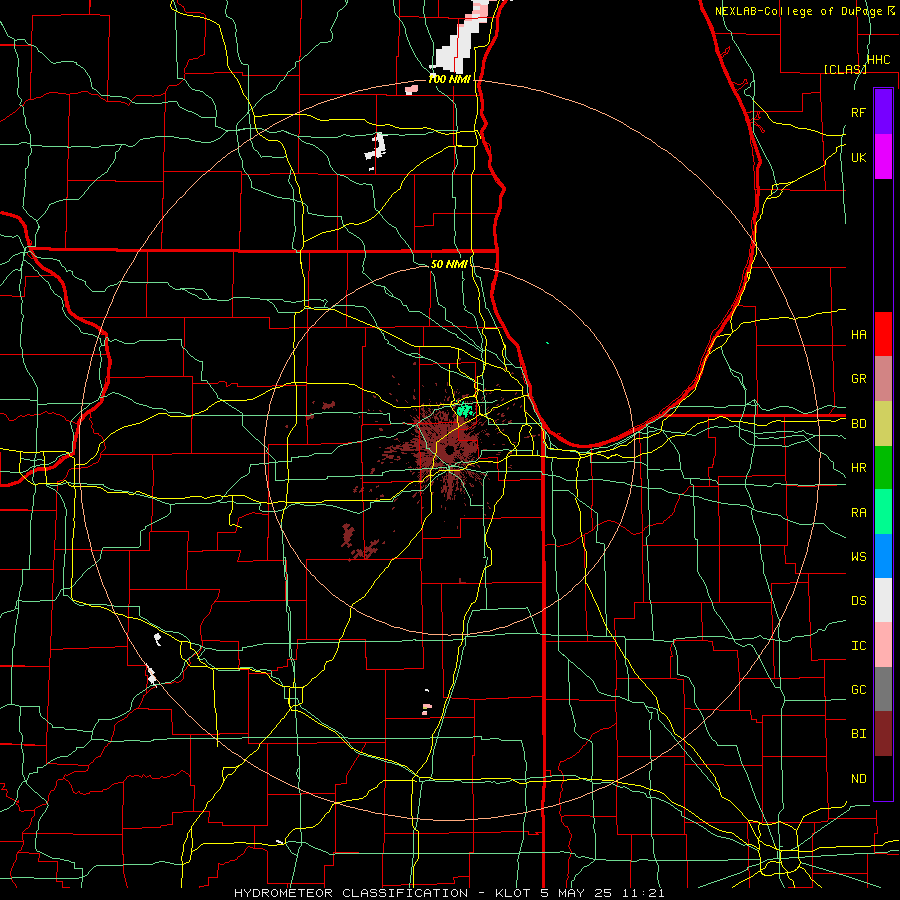Click the purple RF legend color
This screenshot has width=900, height=900.
883,112
